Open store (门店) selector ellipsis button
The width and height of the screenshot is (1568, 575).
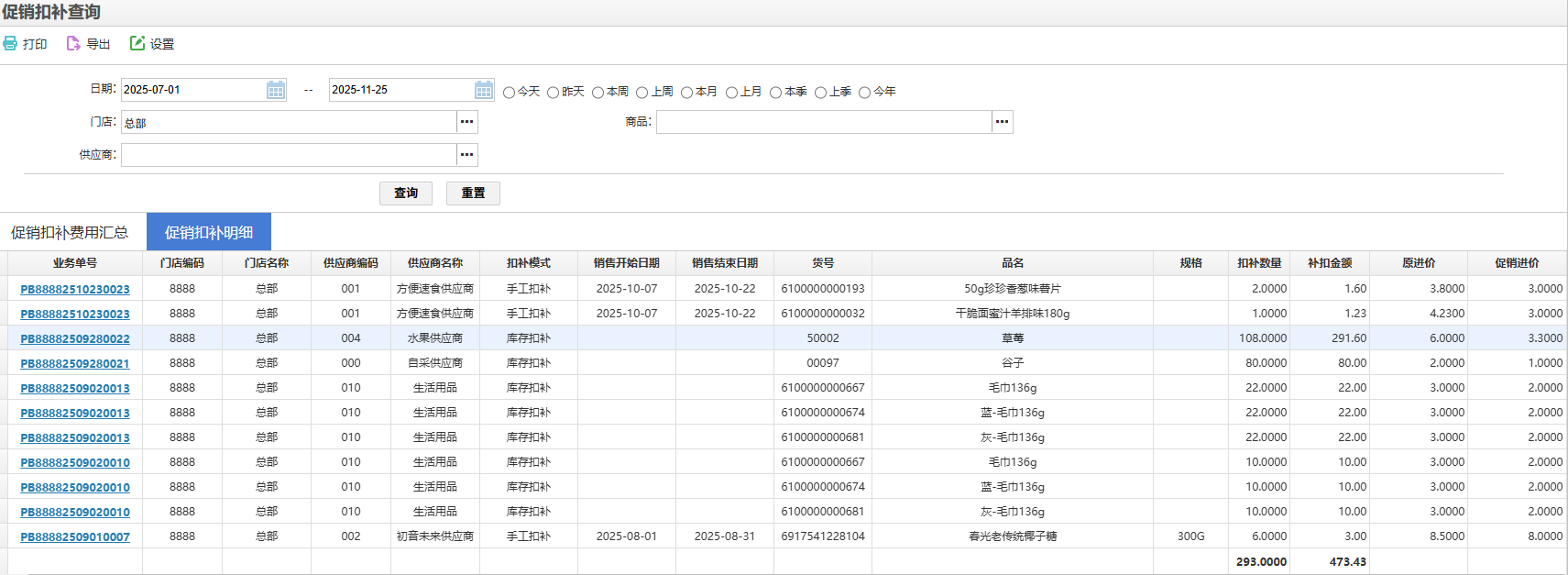(x=467, y=122)
